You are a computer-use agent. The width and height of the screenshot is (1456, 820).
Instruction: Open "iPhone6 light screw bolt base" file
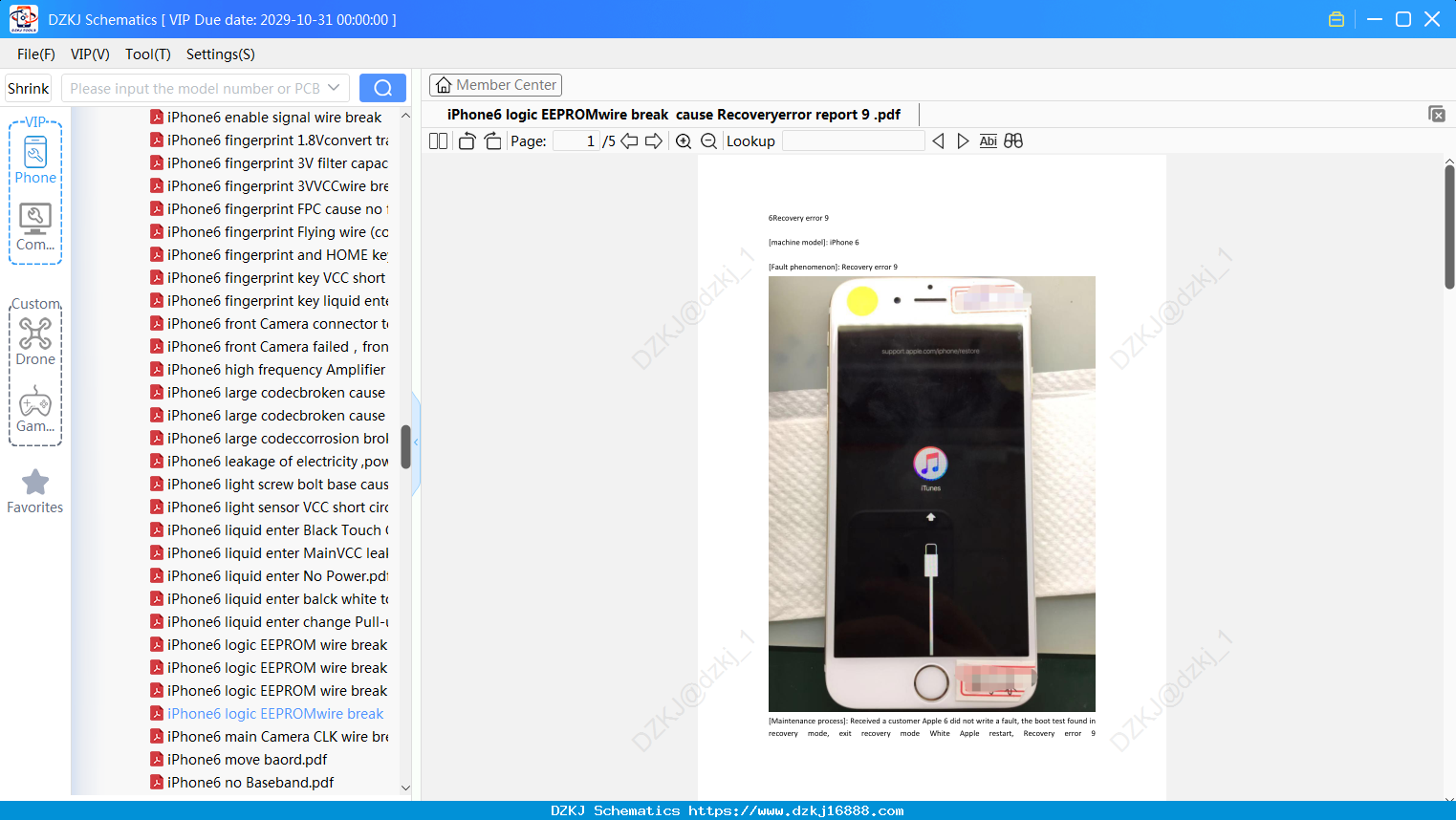click(x=270, y=485)
